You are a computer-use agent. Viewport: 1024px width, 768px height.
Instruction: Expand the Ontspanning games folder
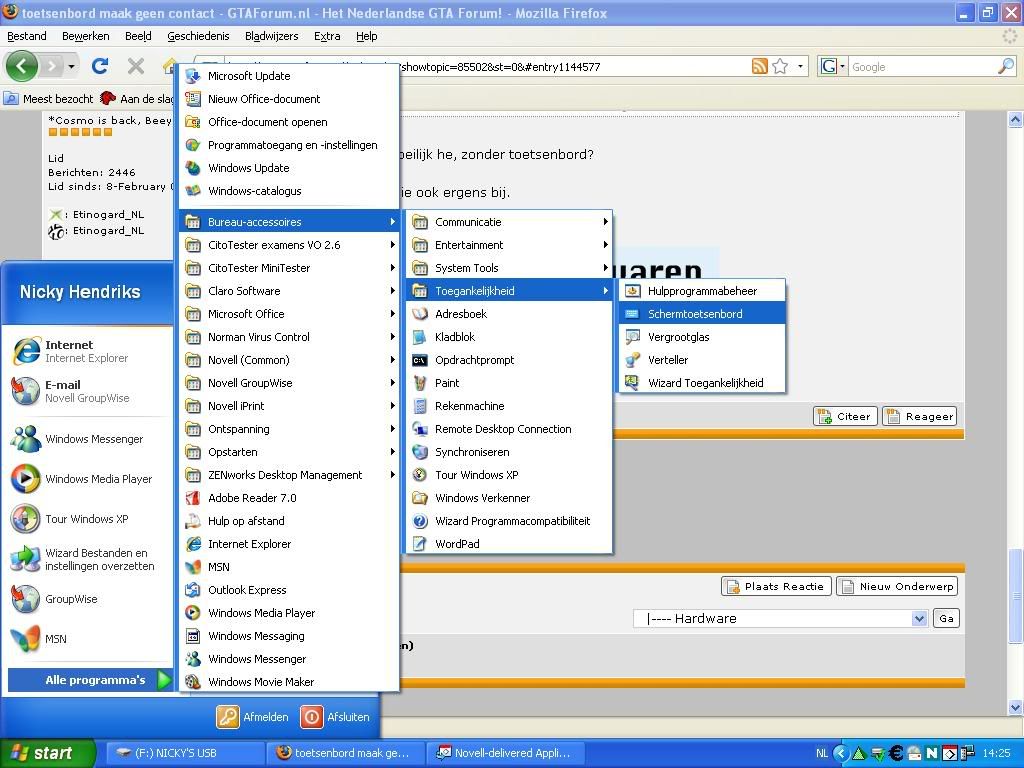pos(289,429)
